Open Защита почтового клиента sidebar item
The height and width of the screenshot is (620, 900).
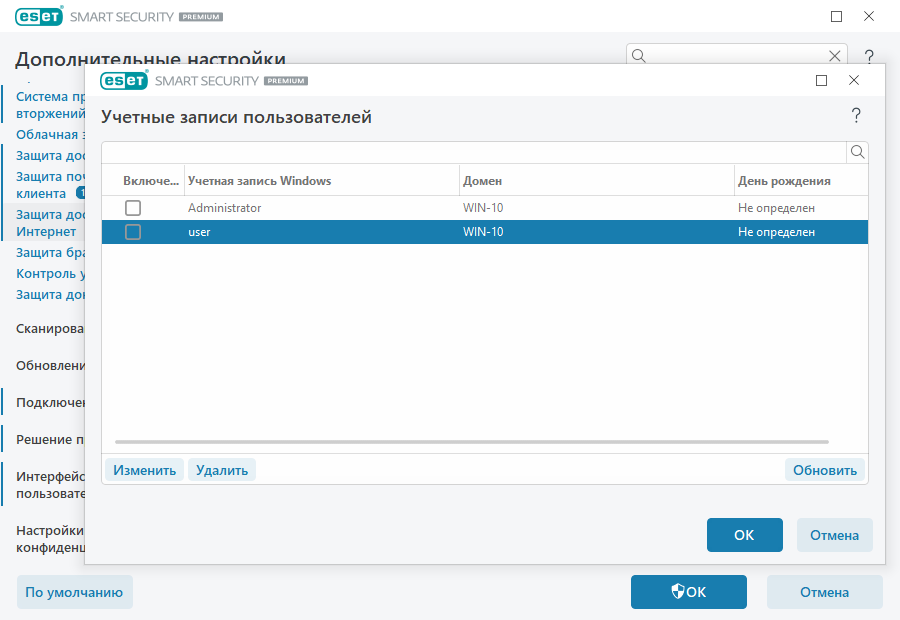click(x=51, y=185)
